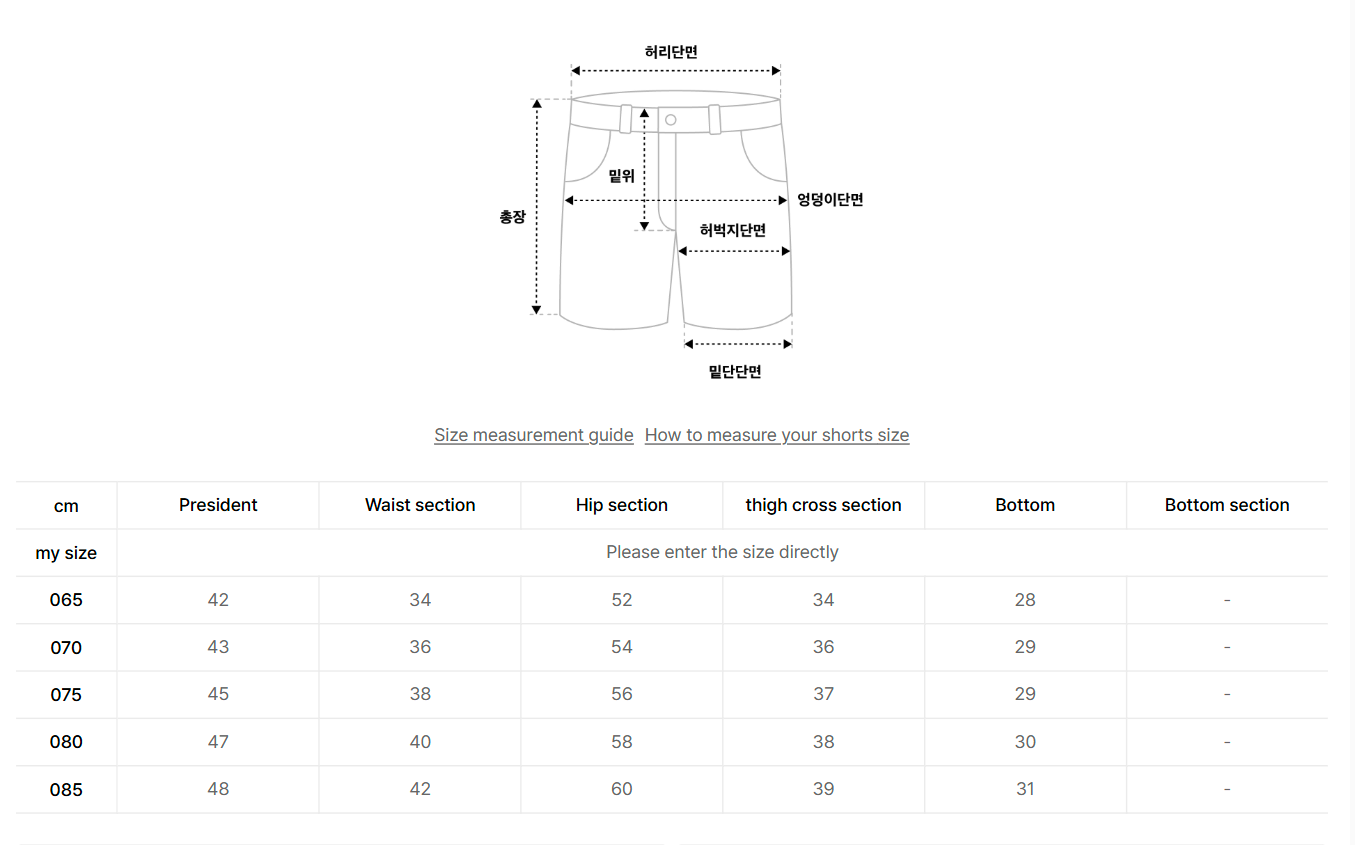This screenshot has height=845, width=1355.
Task: Click the 총장 total length label
Action: tap(512, 216)
